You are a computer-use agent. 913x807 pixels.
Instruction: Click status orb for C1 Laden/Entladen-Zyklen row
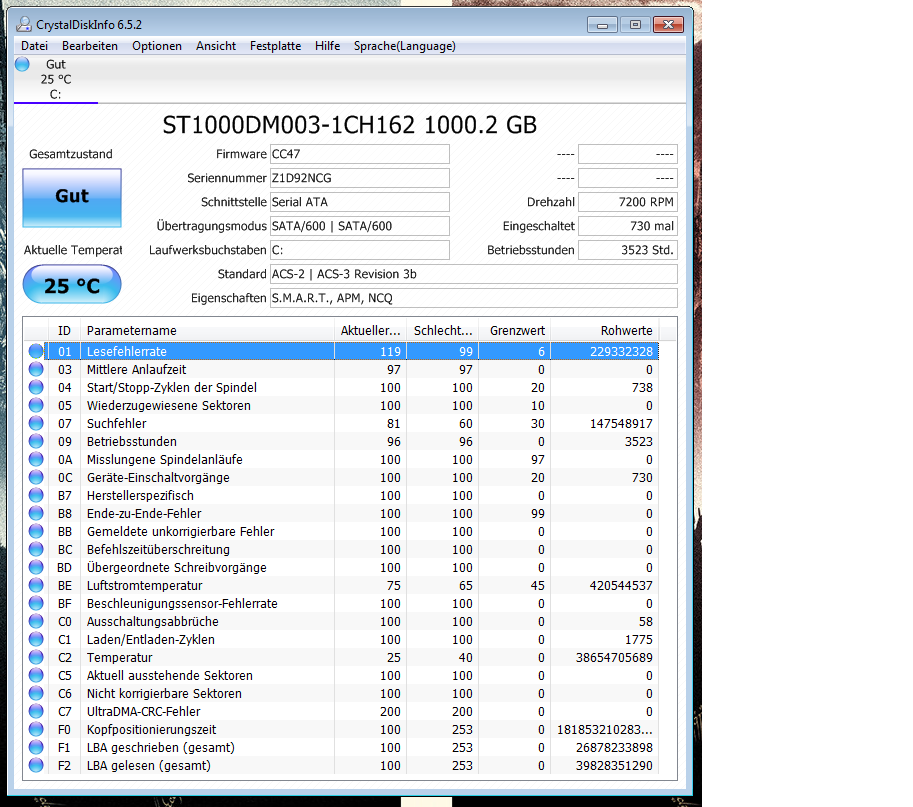[x=36, y=639]
